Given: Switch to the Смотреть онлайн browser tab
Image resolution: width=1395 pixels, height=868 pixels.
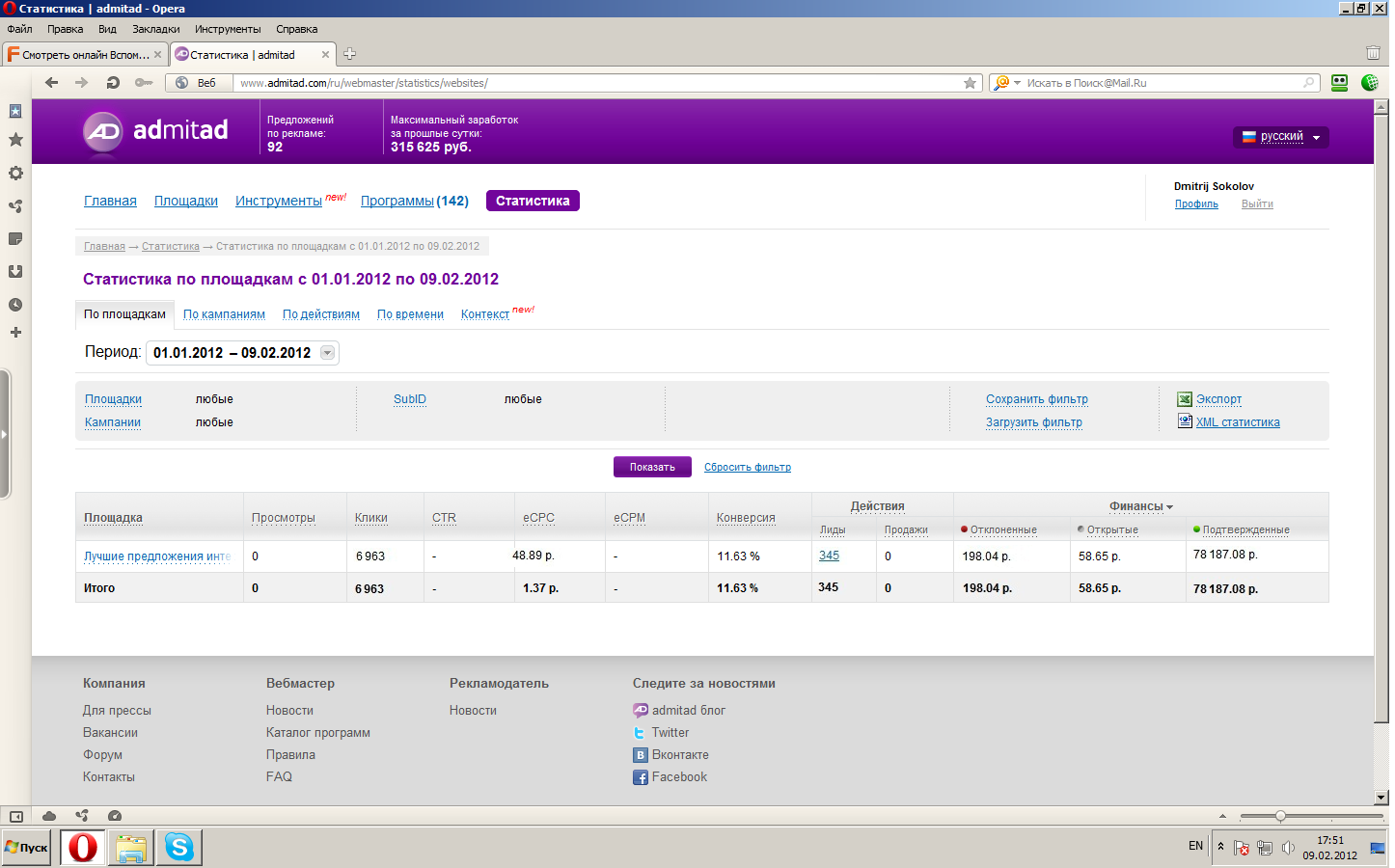Looking at the screenshot, I should coord(85,55).
